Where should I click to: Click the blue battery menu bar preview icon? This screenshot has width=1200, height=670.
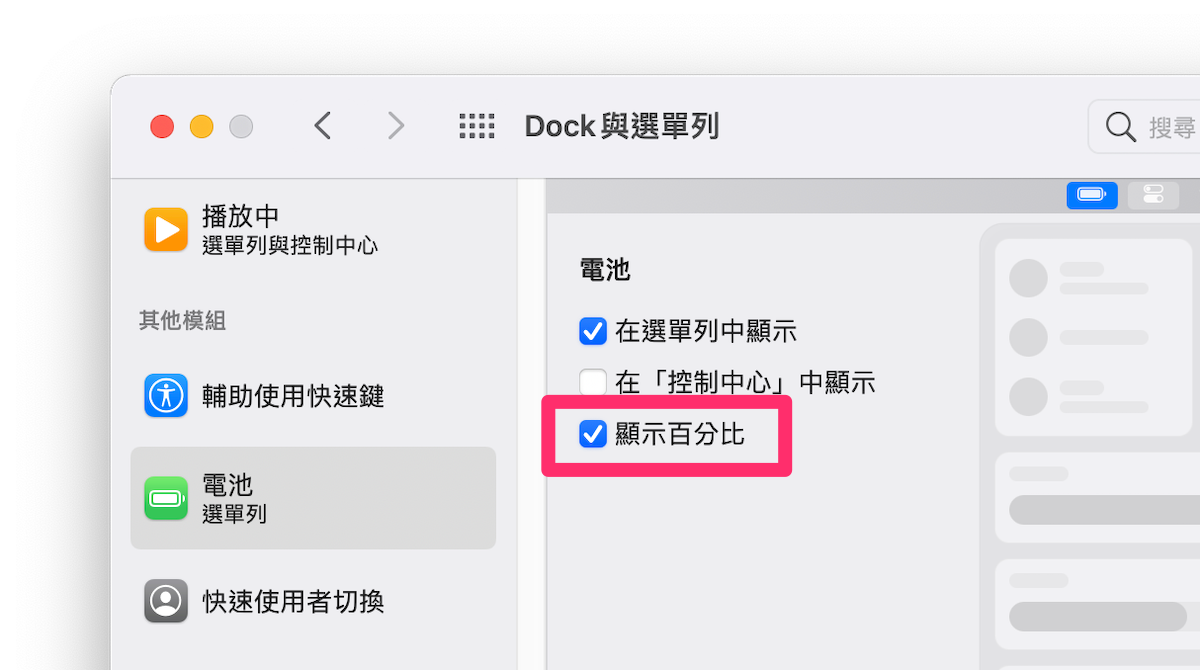tap(1092, 194)
